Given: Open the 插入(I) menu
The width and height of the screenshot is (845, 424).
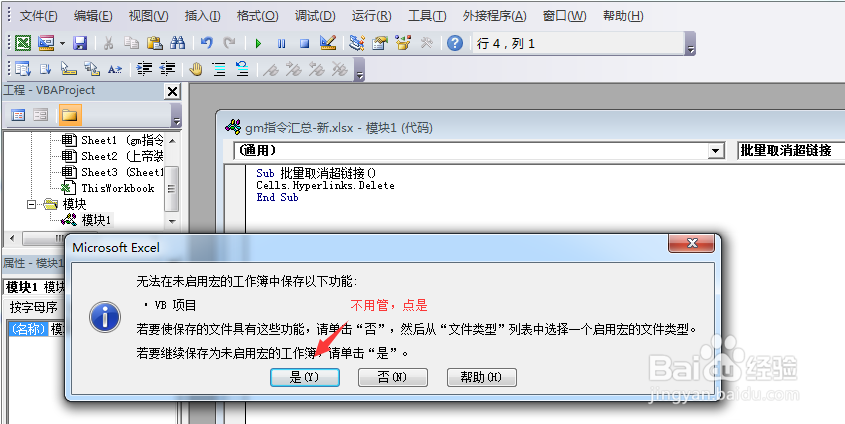Looking at the screenshot, I should (x=203, y=16).
